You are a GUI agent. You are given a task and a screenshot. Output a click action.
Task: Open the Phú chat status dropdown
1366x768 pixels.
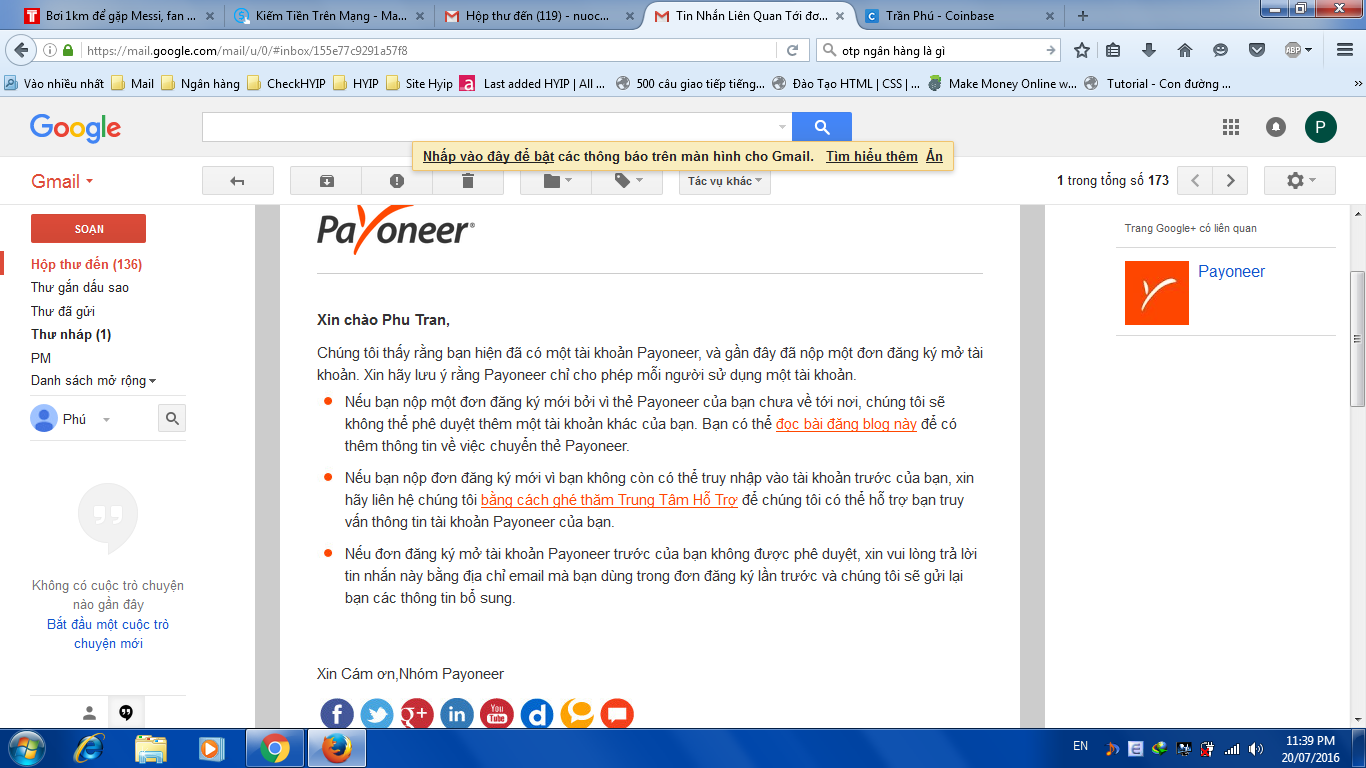pos(107,420)
